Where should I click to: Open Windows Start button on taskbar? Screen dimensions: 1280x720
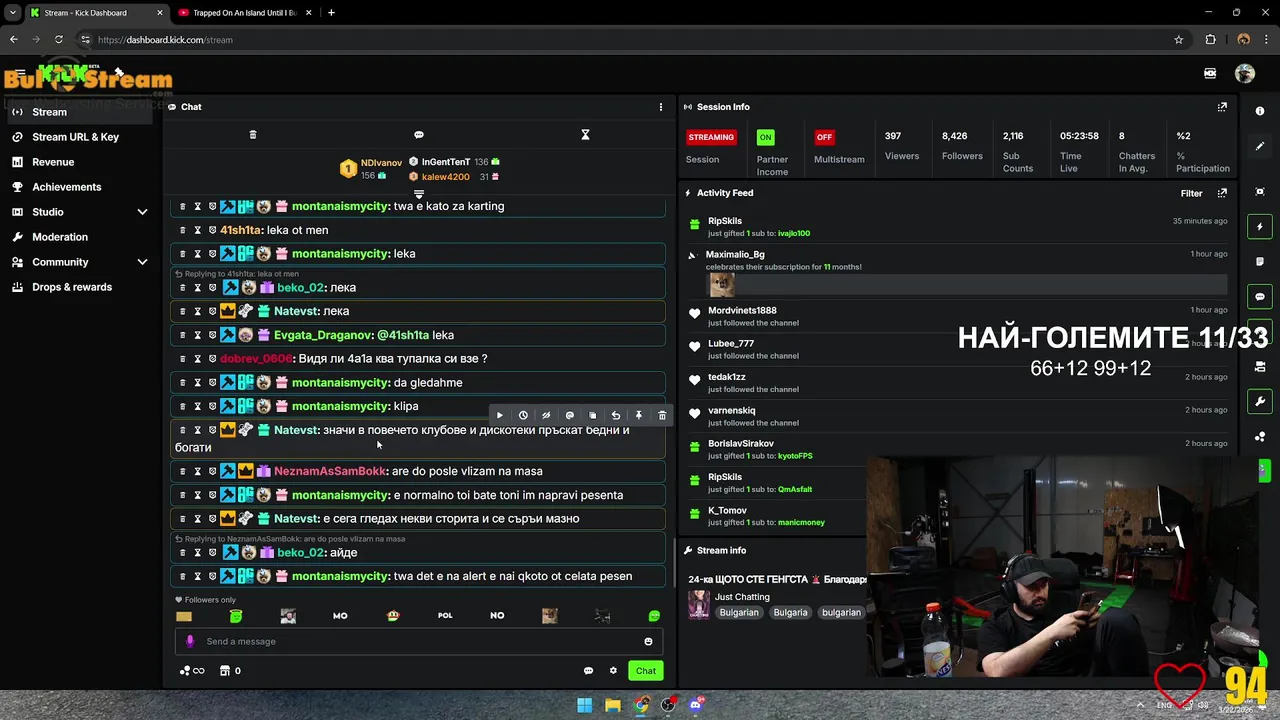pos(584,705)
